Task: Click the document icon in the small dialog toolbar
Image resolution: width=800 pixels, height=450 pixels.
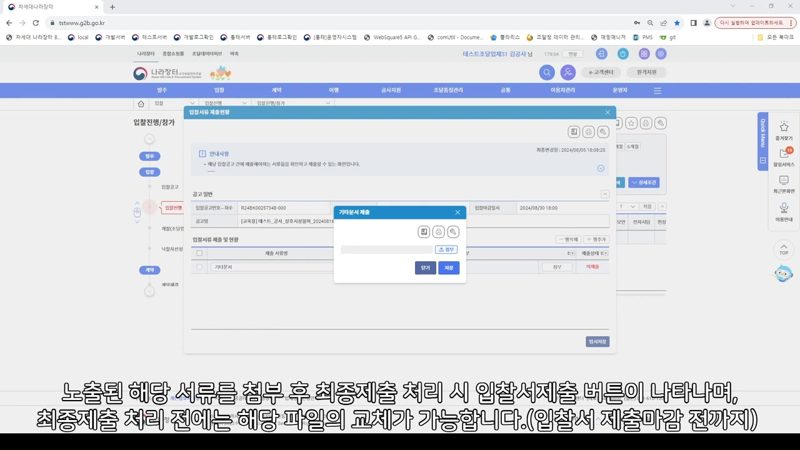Action: [424, 232]
